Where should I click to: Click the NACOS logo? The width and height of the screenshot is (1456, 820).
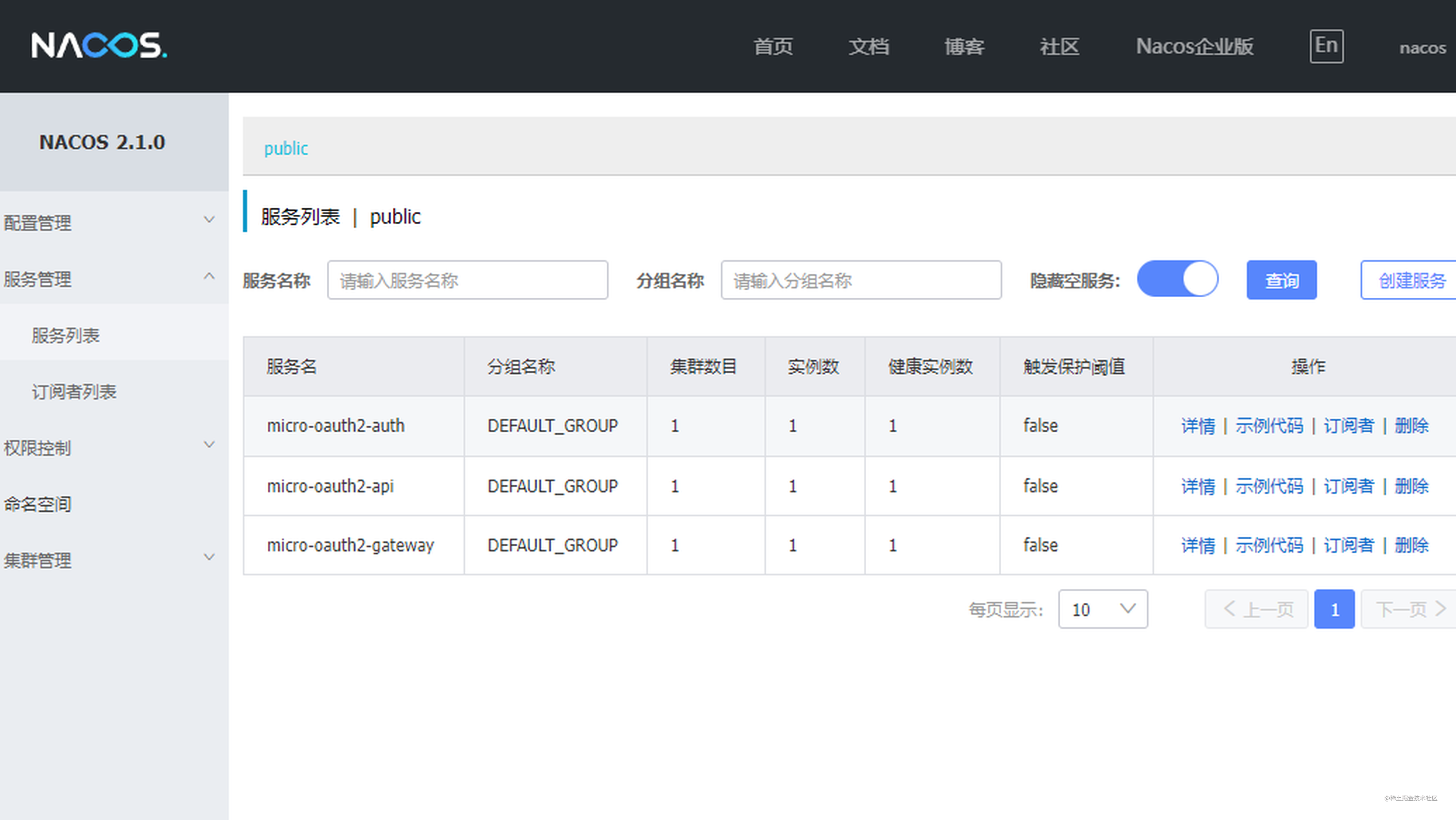click(x=99, y=45)
